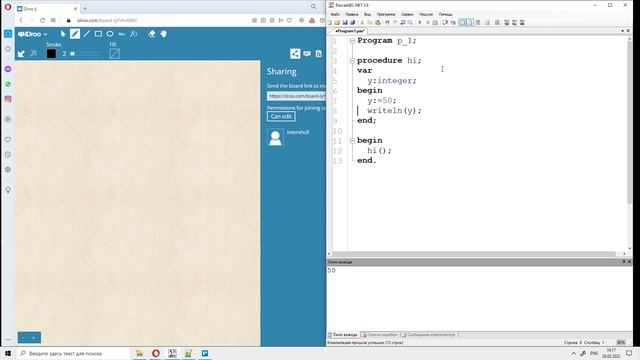Run the program with the green arrow
640x360 pixels.
(x=420, y=22)
